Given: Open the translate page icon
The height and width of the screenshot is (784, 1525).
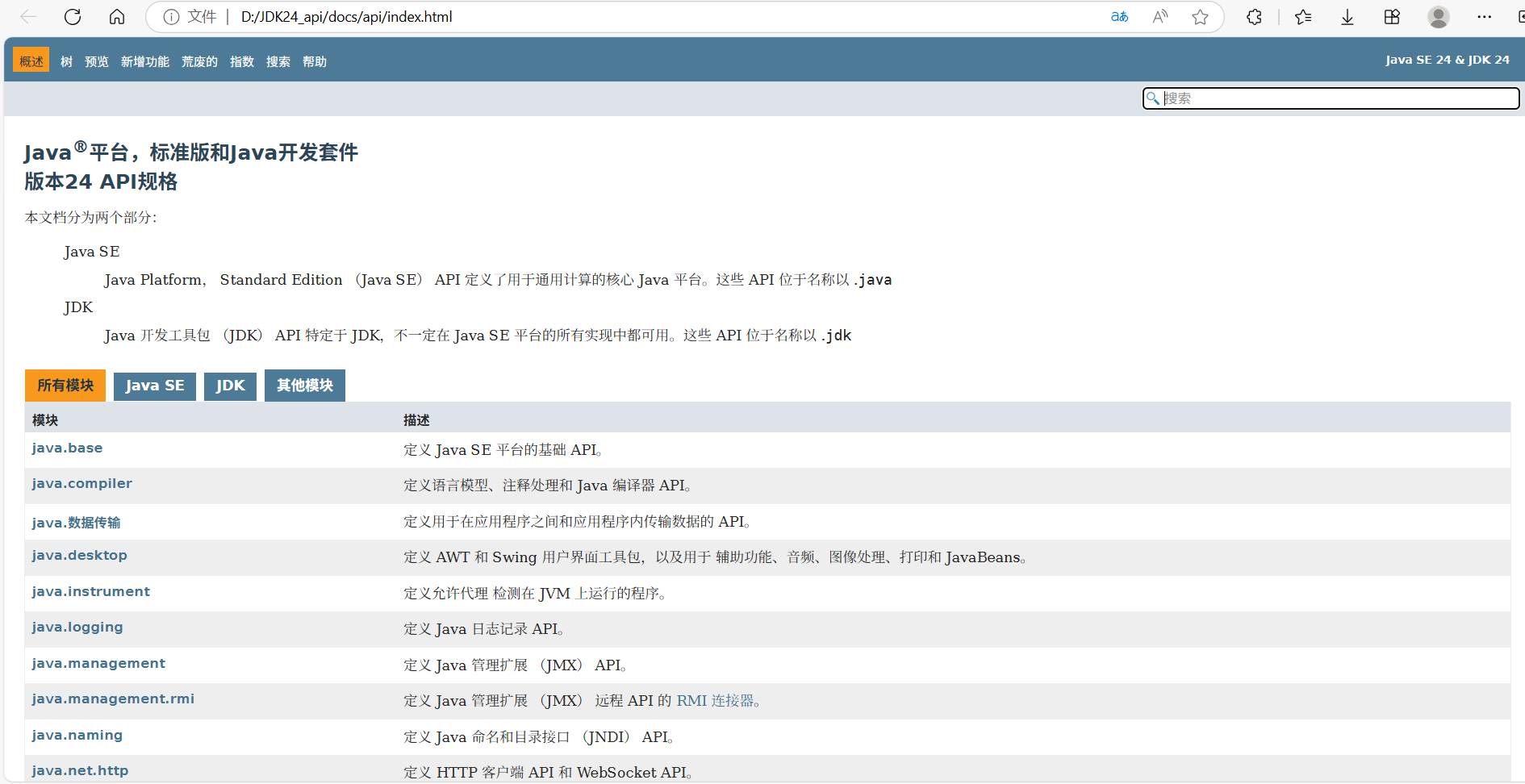Looking at the screenshot, I should 1119,17.
